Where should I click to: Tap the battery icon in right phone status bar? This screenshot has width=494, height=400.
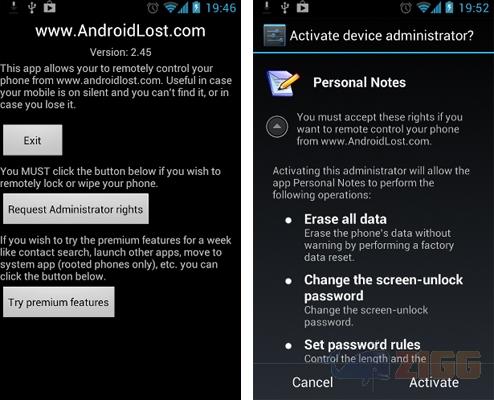449,7
